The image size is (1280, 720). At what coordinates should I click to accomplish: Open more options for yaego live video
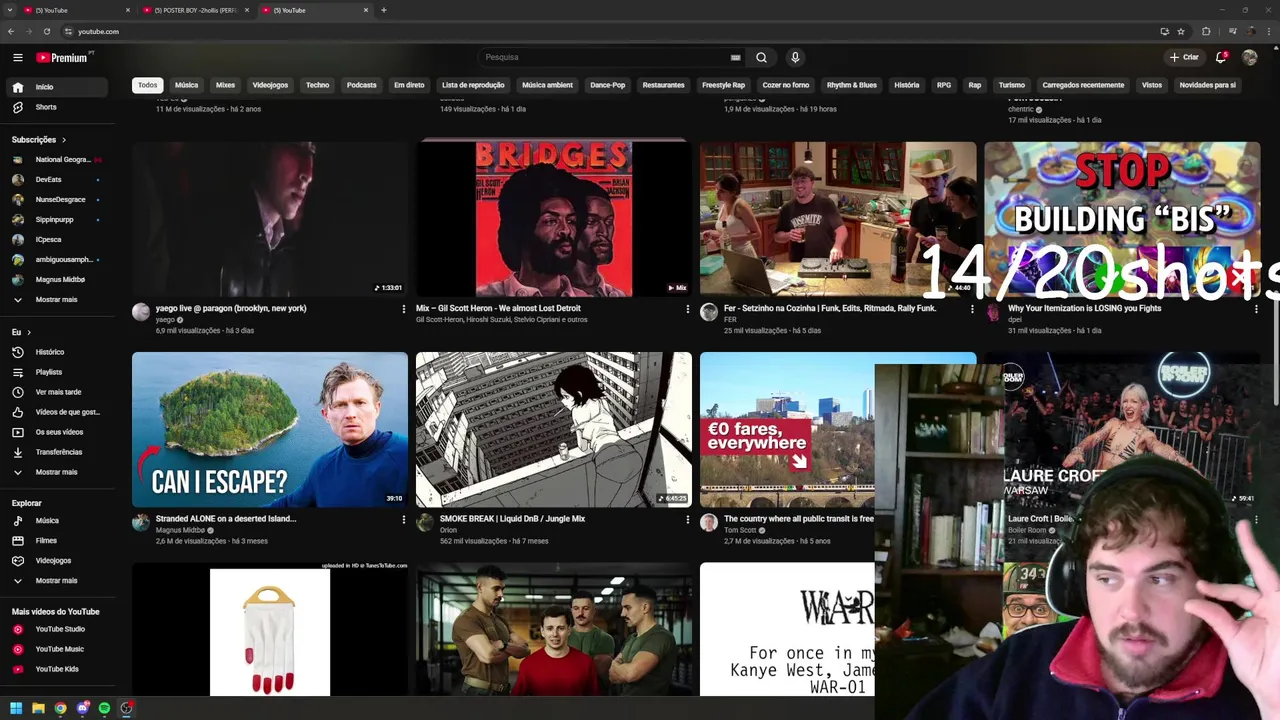(x=403, y=309)
